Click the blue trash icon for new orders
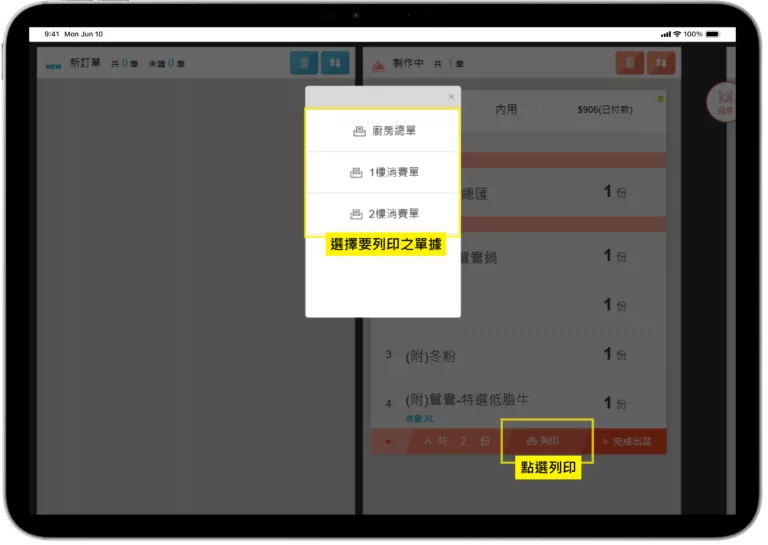 (304, 63)
